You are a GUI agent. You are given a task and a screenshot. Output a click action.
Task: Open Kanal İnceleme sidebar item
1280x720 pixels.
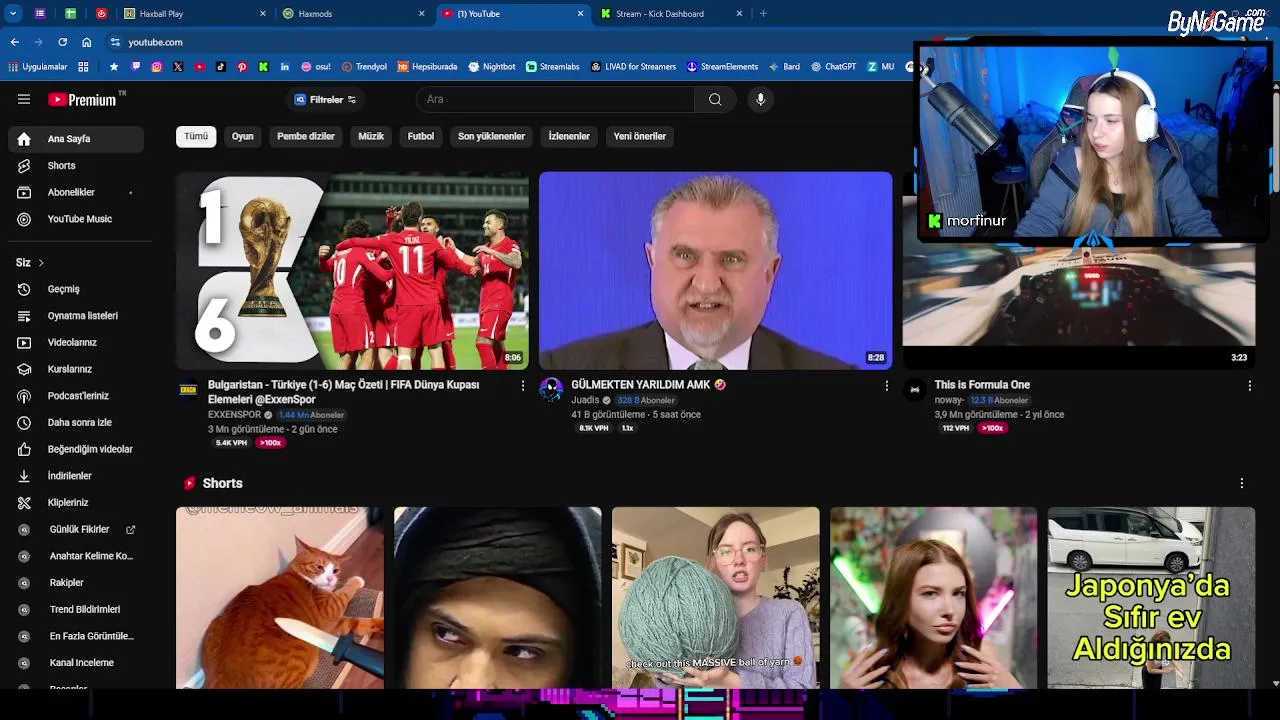pyautogui.click(x=75, y=662)
